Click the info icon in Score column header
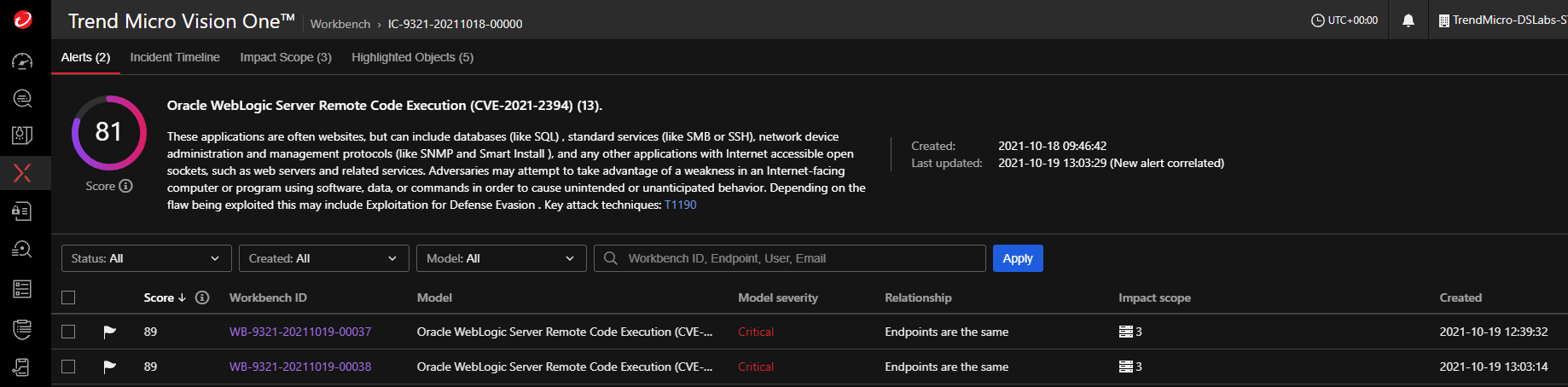The image size is (1568, 387). [x=202, y=297]
